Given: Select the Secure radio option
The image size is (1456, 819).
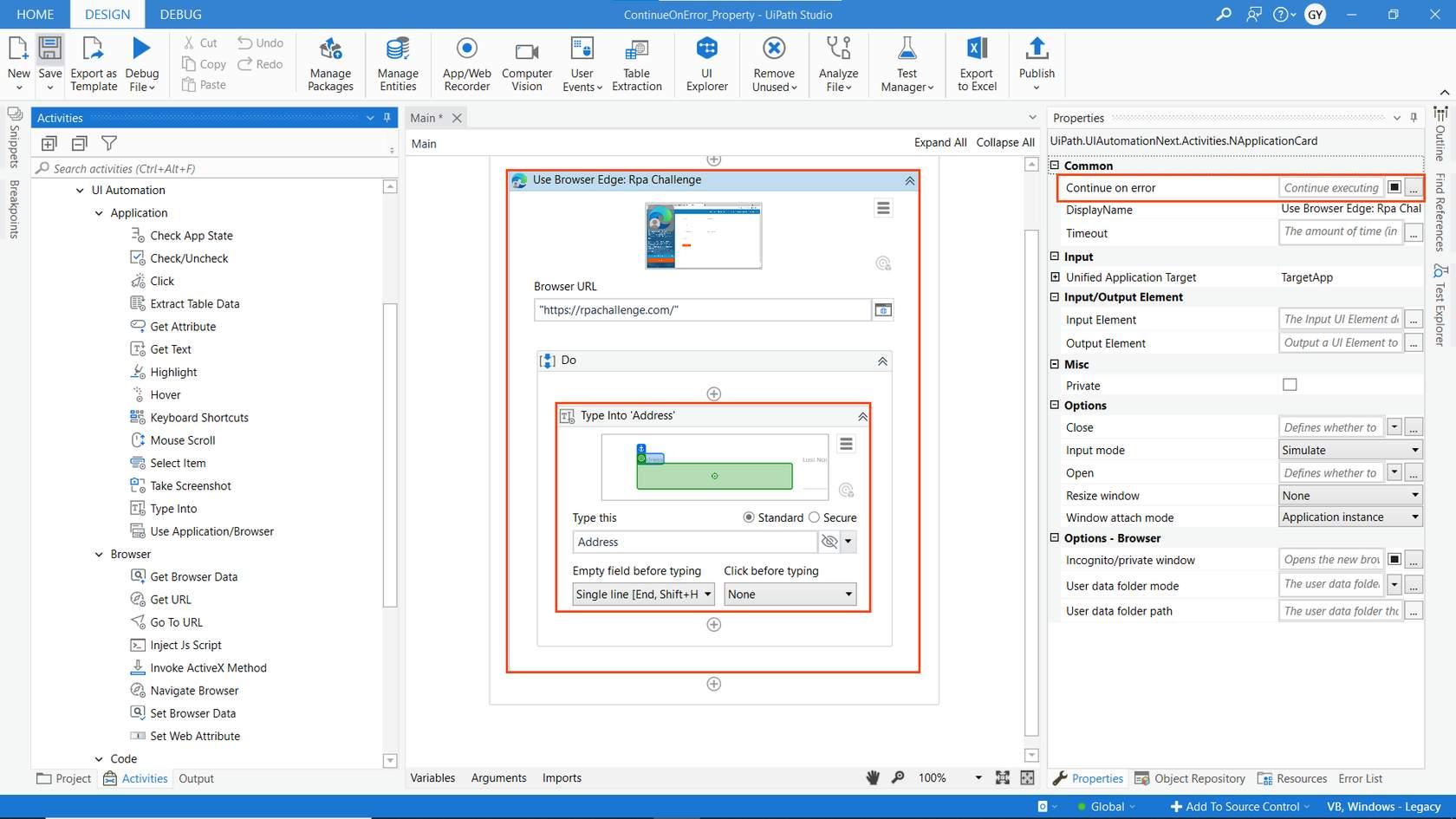Looking at the screenshot, I should click(x=814, y=517).
